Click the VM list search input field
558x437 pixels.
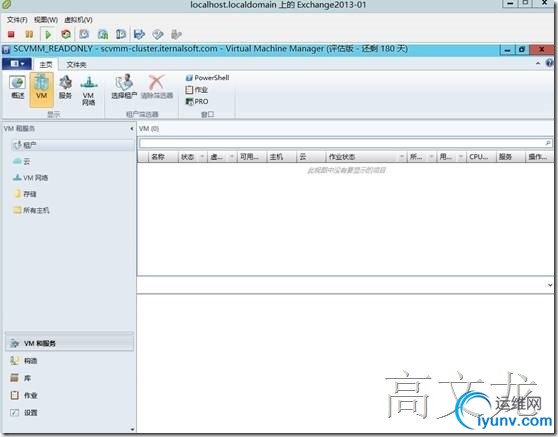click(x=342, y=143)
